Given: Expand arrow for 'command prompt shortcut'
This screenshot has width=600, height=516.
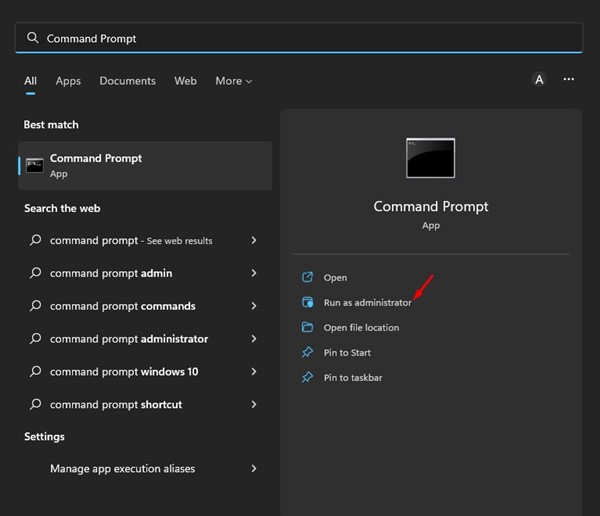Looking at the screenshot, I should click(x=254, y=404).
